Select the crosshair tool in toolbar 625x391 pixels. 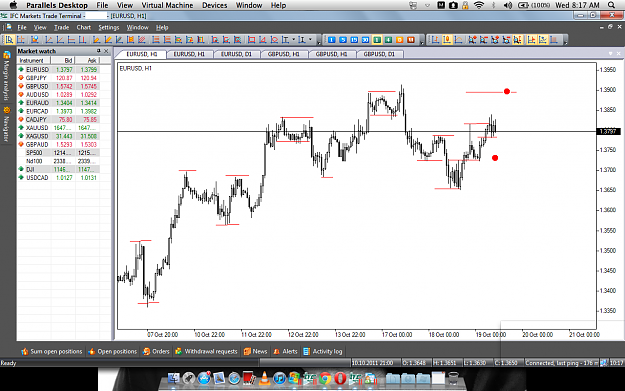(x=21, y=39)
